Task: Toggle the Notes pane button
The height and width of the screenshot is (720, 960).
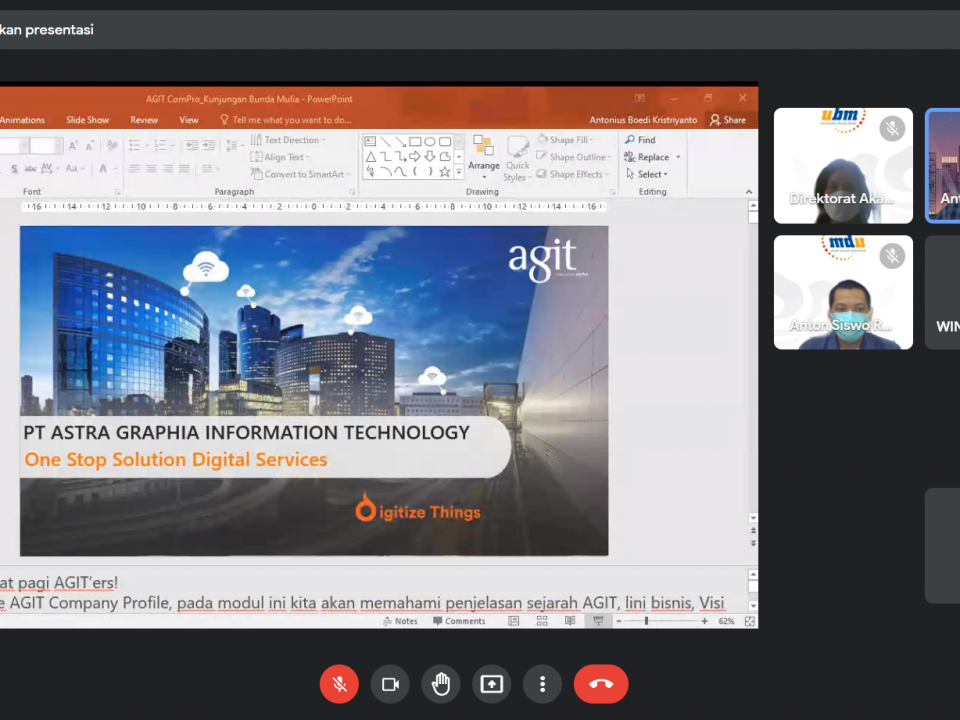Action: tap(400, 621)
